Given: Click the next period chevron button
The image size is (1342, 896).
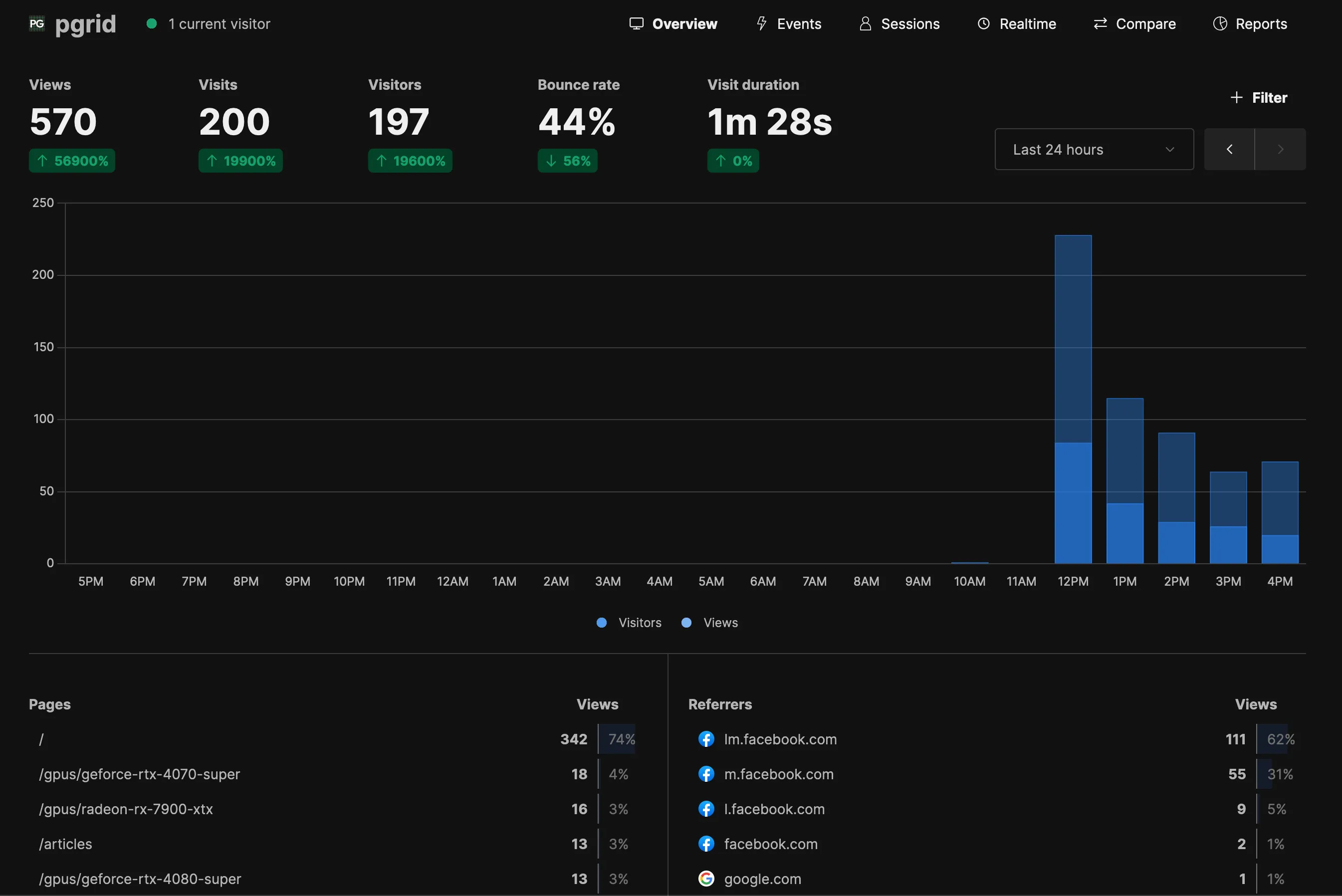Looking at the screenshot, I should point(1280,149).
